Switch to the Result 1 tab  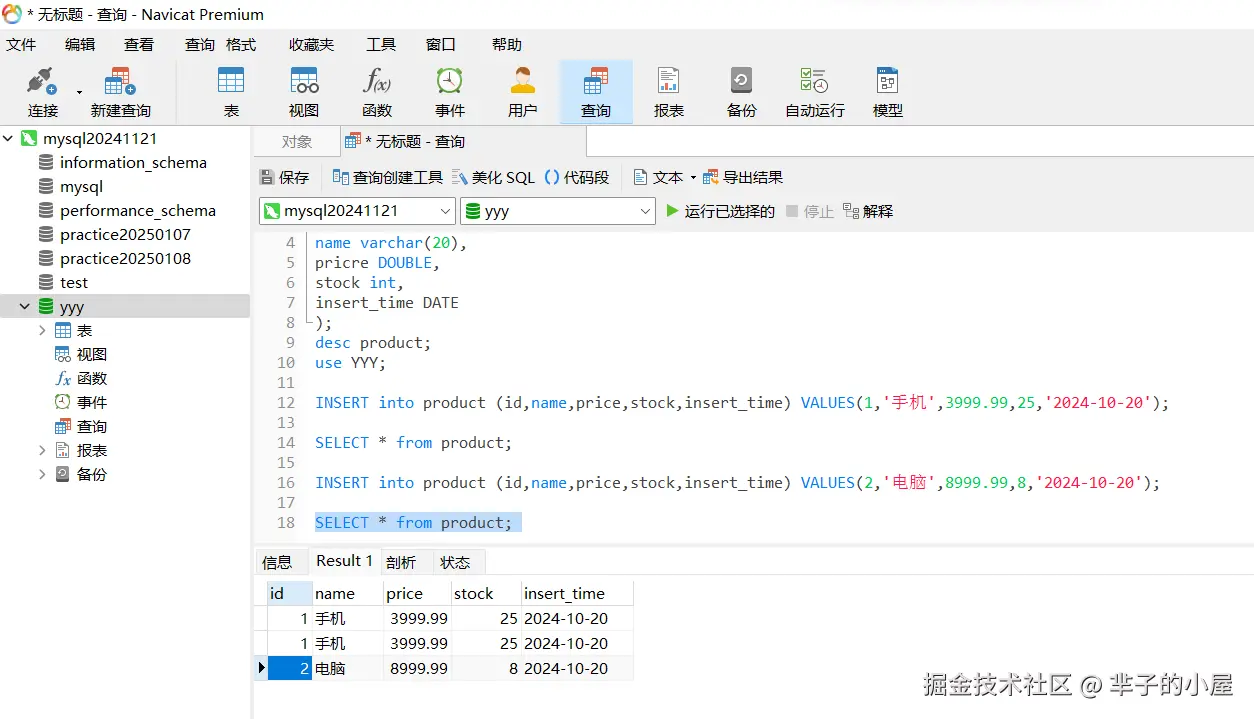(x=344, y=561)
